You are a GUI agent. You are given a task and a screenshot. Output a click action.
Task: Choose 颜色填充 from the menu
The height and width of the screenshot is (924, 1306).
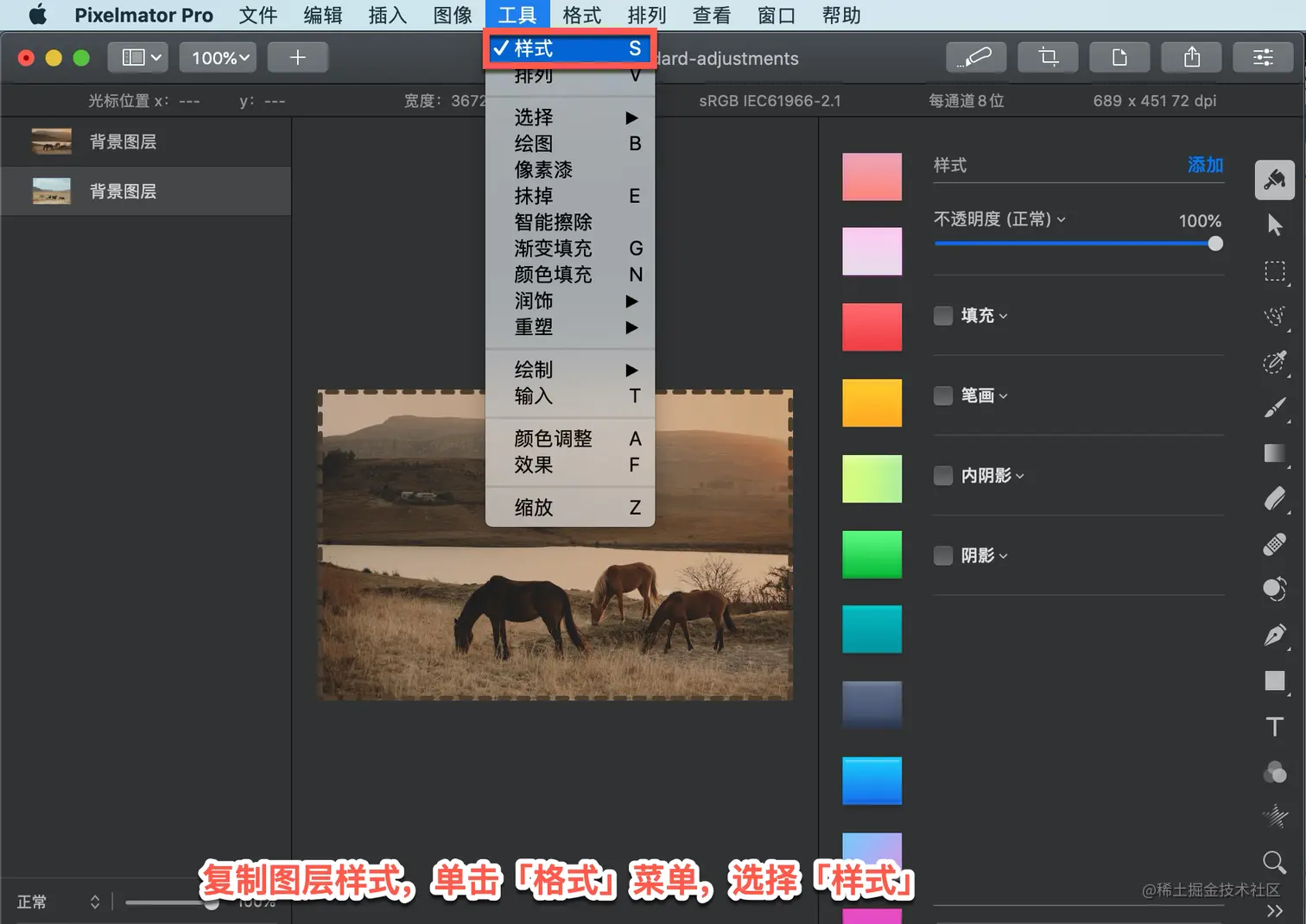570,275
